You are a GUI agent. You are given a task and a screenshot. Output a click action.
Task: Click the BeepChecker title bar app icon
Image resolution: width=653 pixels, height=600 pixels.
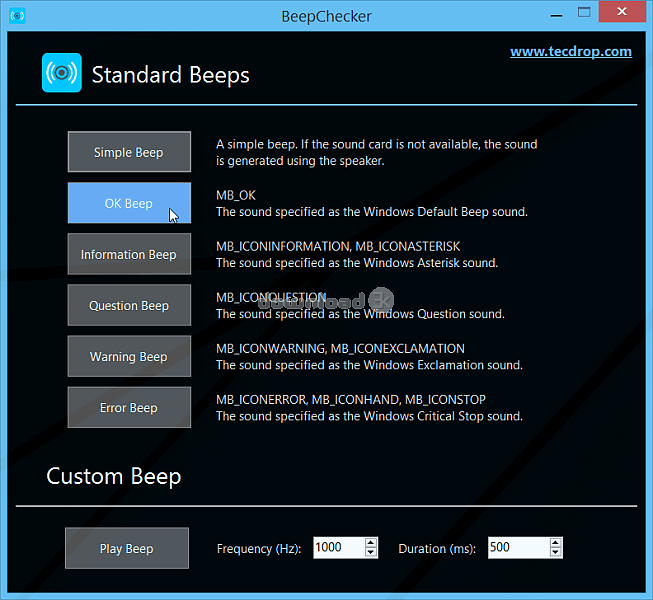(x=16, y=15)
